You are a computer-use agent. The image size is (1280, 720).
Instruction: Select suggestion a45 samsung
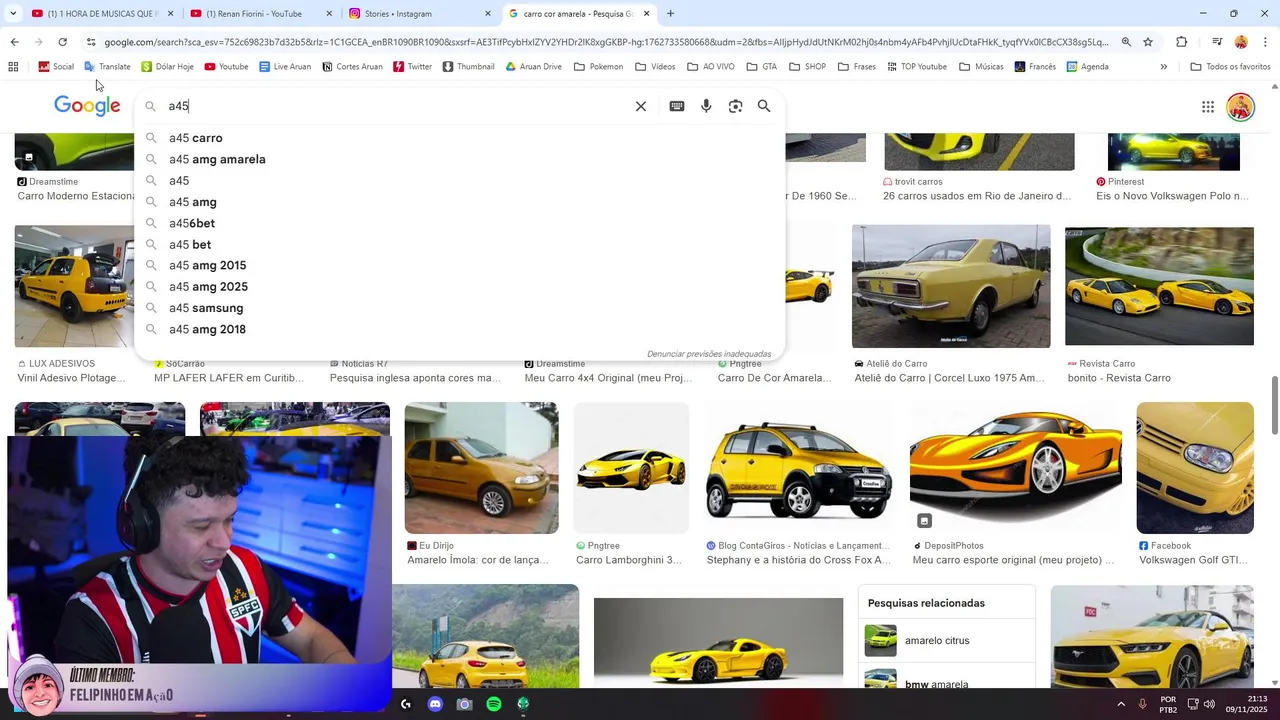tap(459, 308)
